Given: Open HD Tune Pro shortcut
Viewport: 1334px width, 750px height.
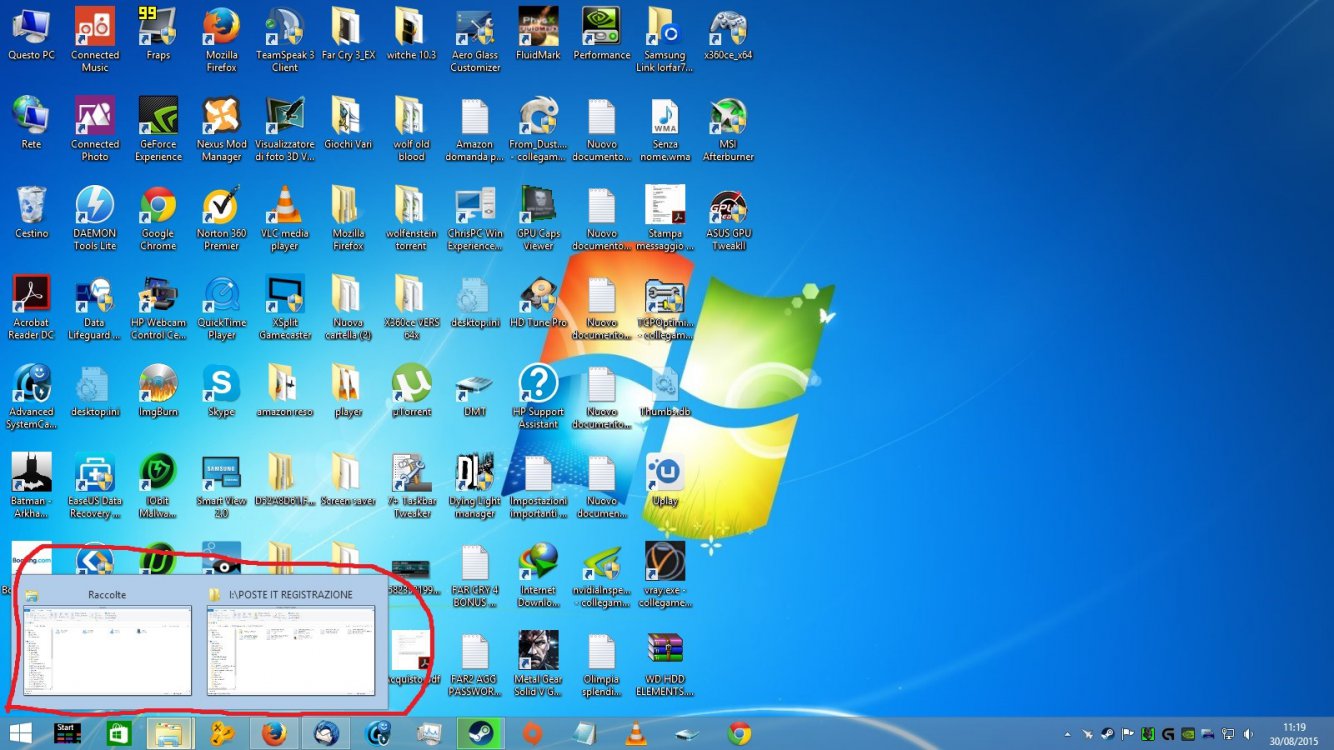Looking at the screenshot, I should 538,301.
